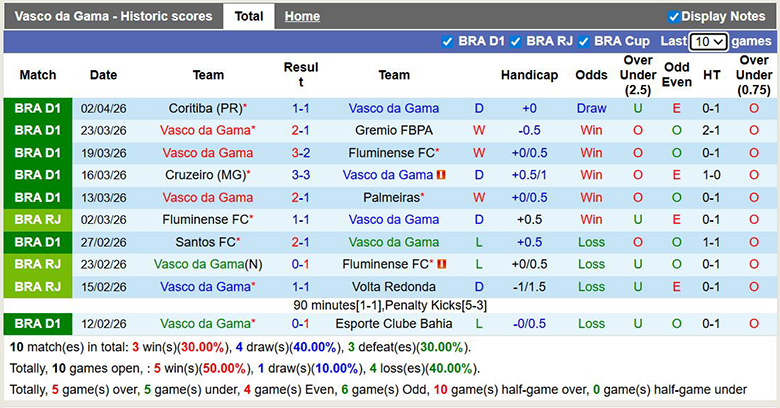Click the Handicap column header
This screenshot has width=780, height=408.
529,75
